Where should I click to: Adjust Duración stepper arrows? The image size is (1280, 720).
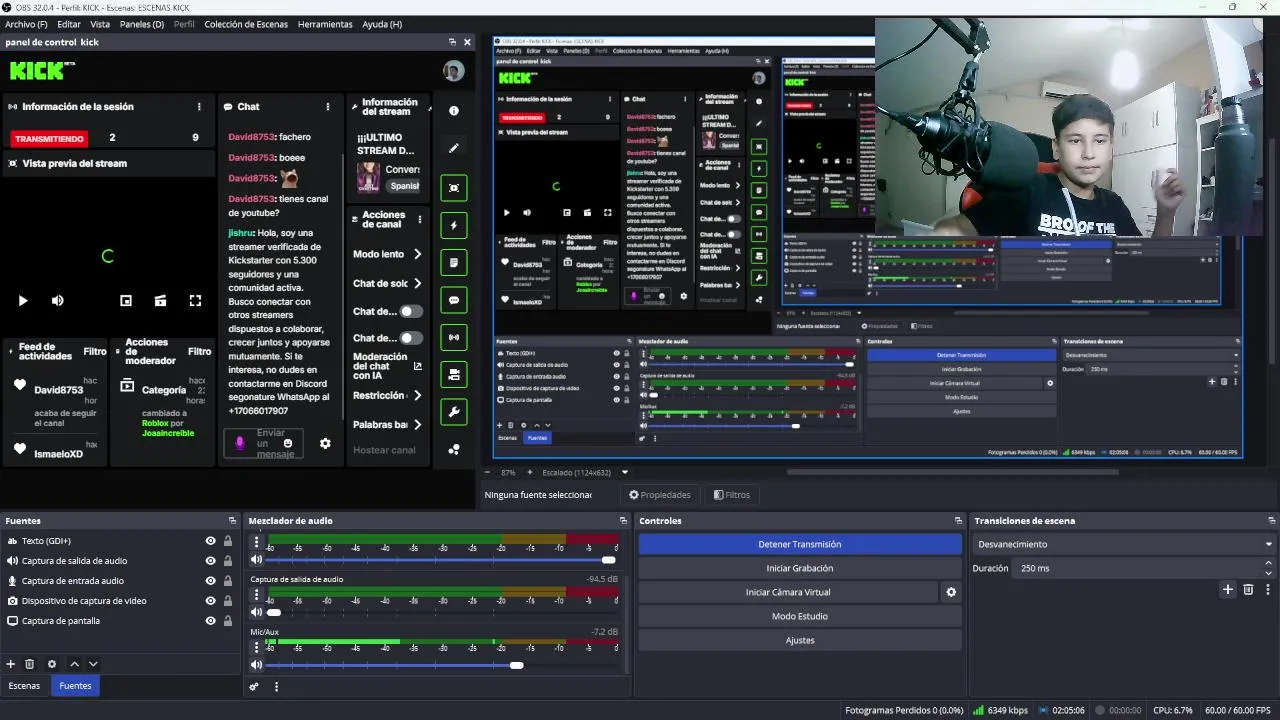point(1268,568)
